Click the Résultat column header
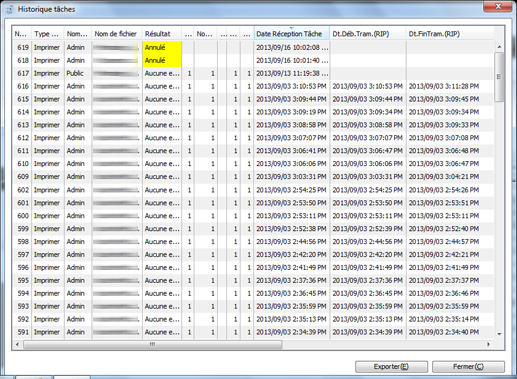Viewport: 517px width, 379px height. point(162,34)
